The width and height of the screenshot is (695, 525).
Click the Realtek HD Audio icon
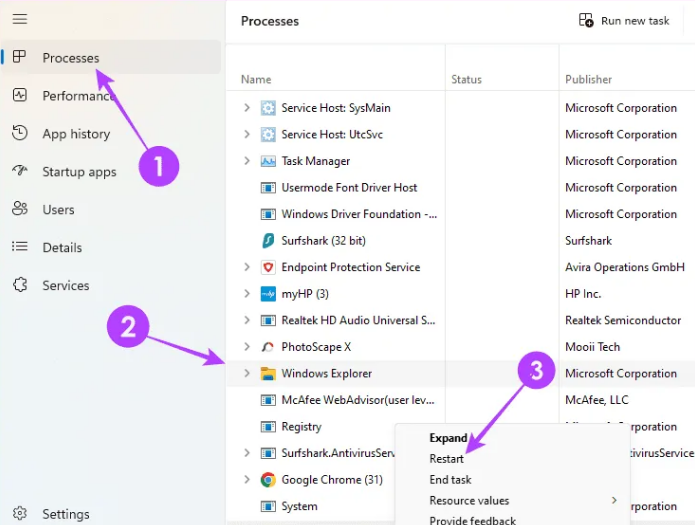point(268,320)
